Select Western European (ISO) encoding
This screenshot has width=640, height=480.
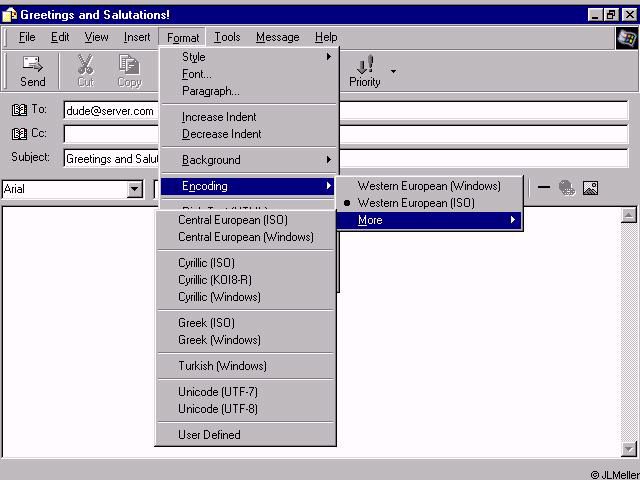click(416, 203)
